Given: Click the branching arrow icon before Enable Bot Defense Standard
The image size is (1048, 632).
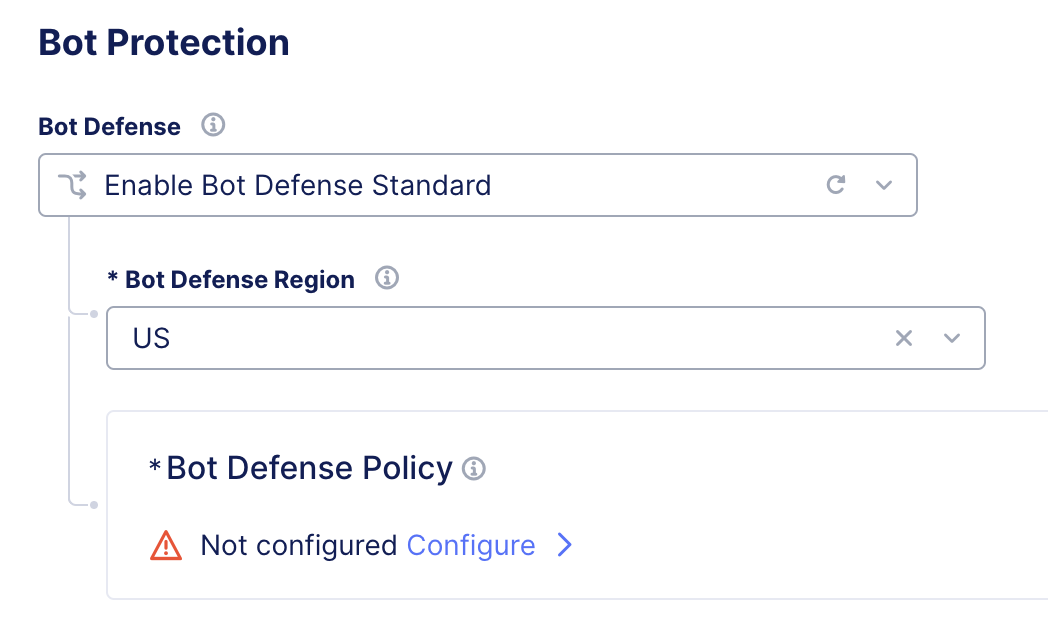Looking at the screenshot, I should [x=74, y=185].
